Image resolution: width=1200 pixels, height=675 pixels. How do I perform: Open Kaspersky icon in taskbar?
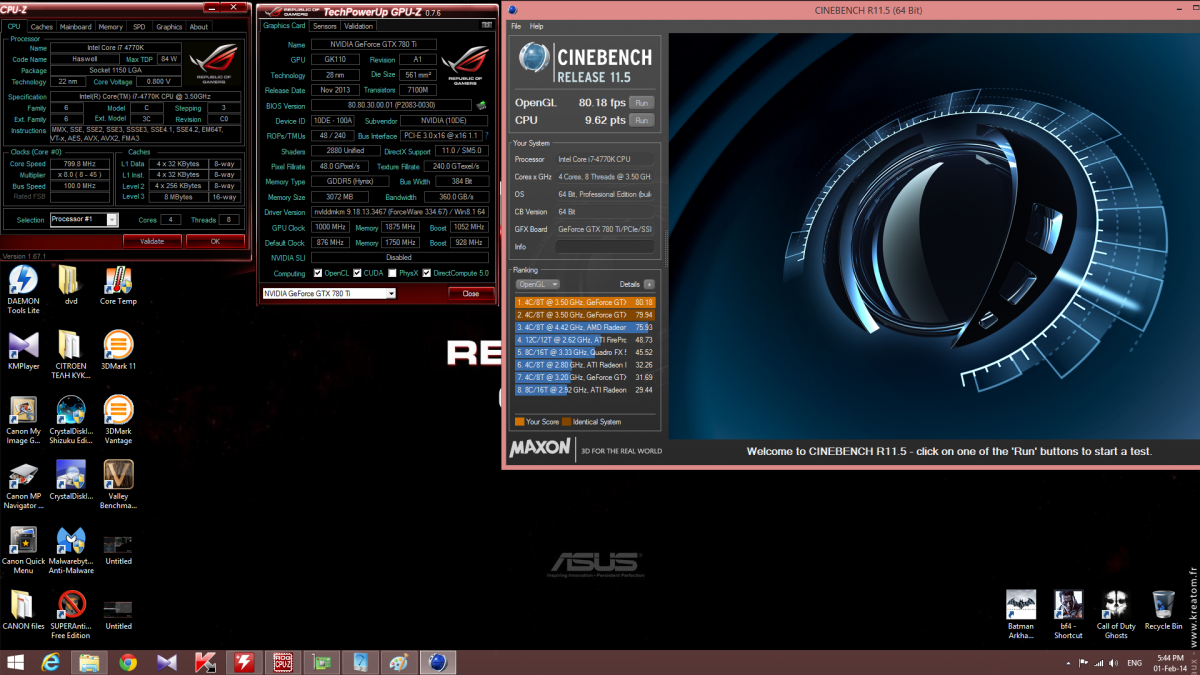click(x=205, y=662)
